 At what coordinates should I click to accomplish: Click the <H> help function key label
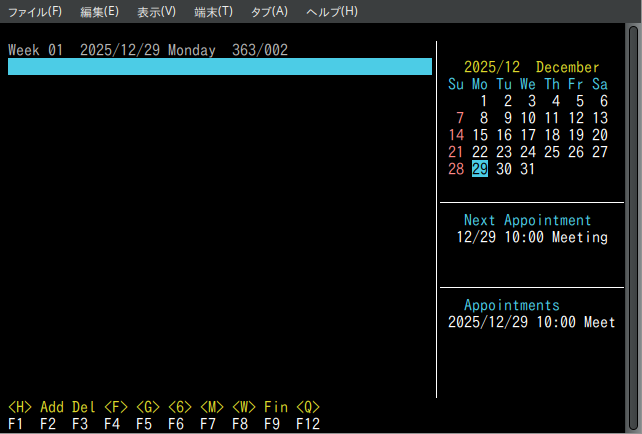point(20,408)
